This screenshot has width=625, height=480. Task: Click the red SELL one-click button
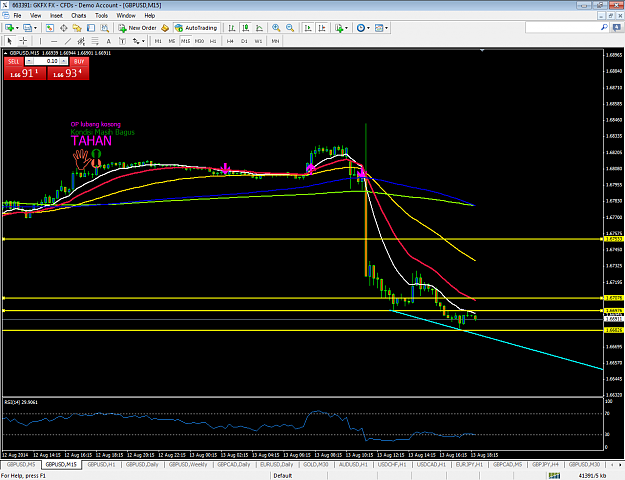(14, 61)
